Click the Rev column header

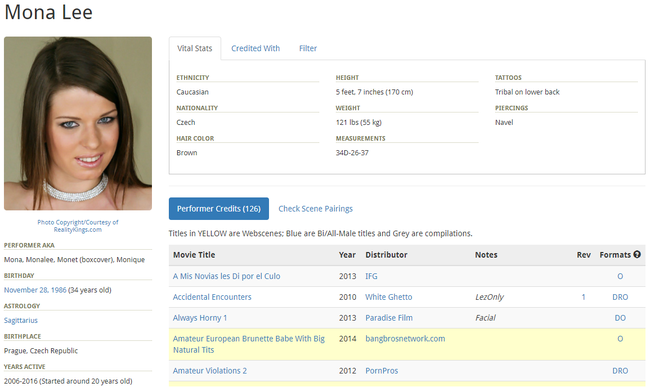(x=583, y=255)
